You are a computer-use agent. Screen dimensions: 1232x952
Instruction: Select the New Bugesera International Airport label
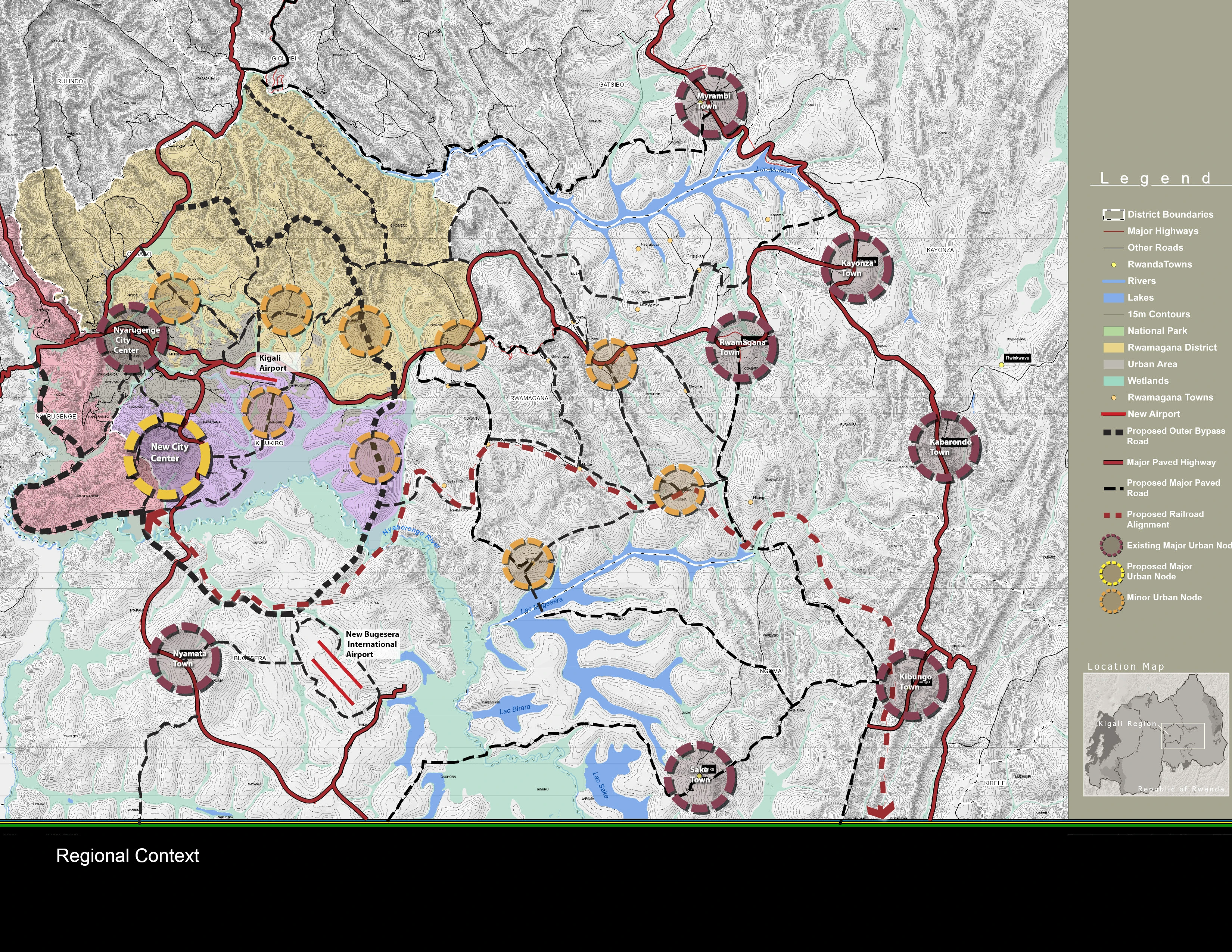pos(372,644)
